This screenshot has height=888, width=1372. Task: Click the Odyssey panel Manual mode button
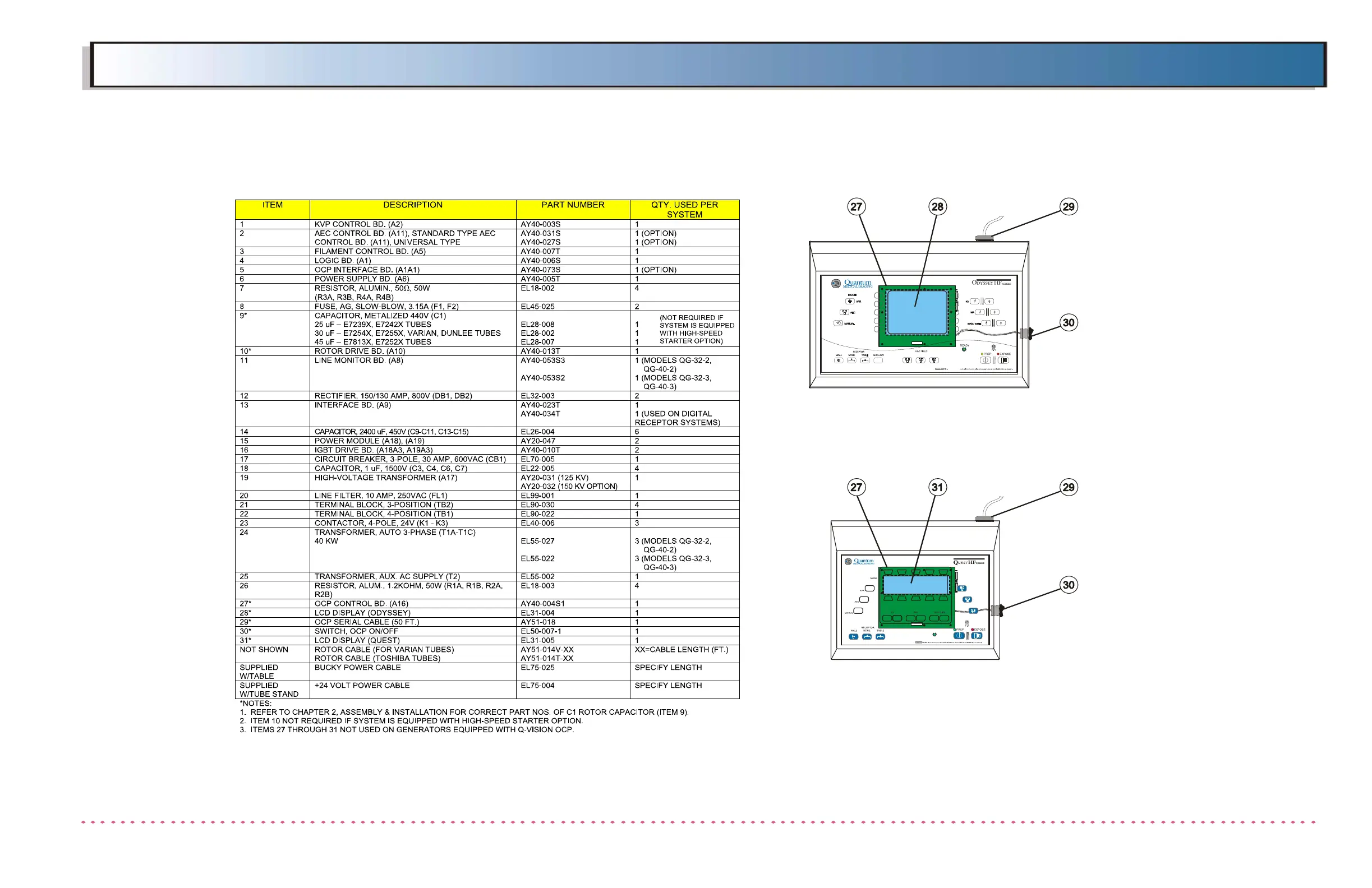(x=839, y=323)
